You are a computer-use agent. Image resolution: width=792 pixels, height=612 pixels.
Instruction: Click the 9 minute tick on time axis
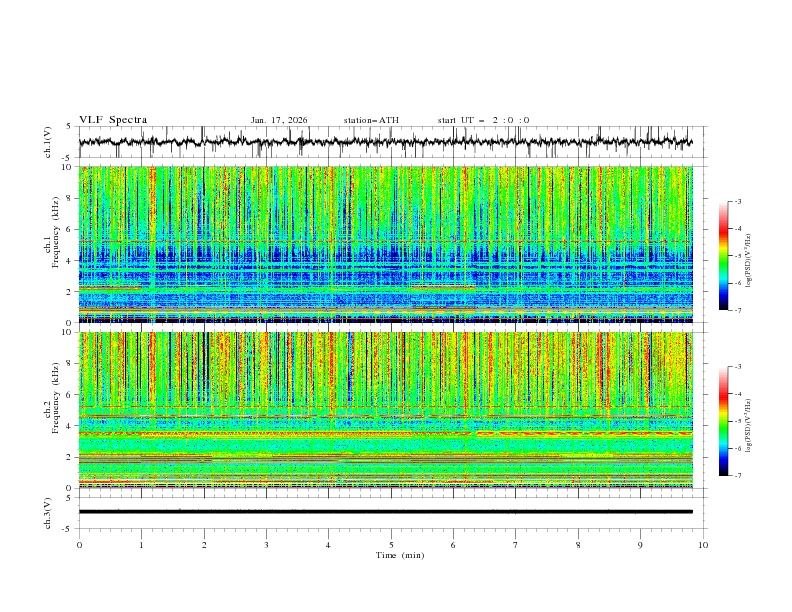(x=641, y=545)
